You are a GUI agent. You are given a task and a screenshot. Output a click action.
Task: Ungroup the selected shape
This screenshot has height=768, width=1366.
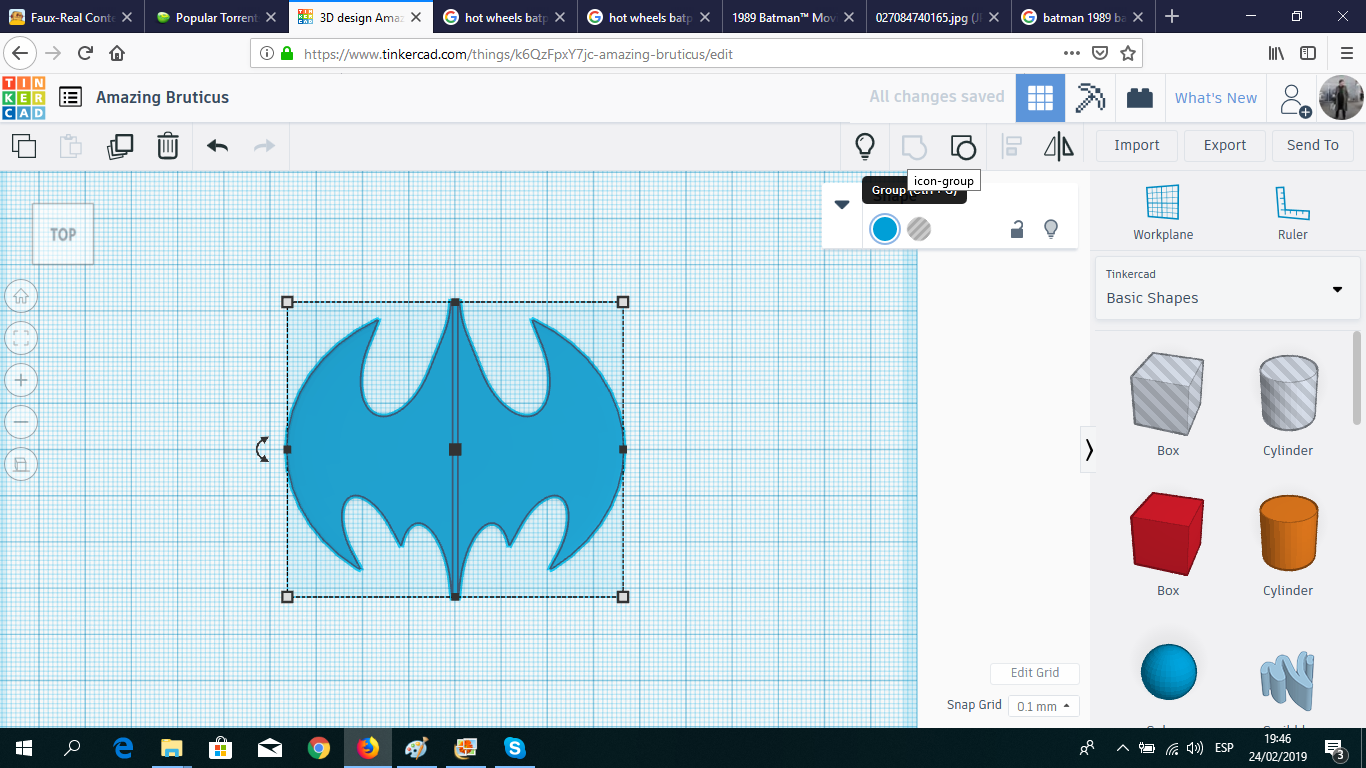(x=963, y=147)
